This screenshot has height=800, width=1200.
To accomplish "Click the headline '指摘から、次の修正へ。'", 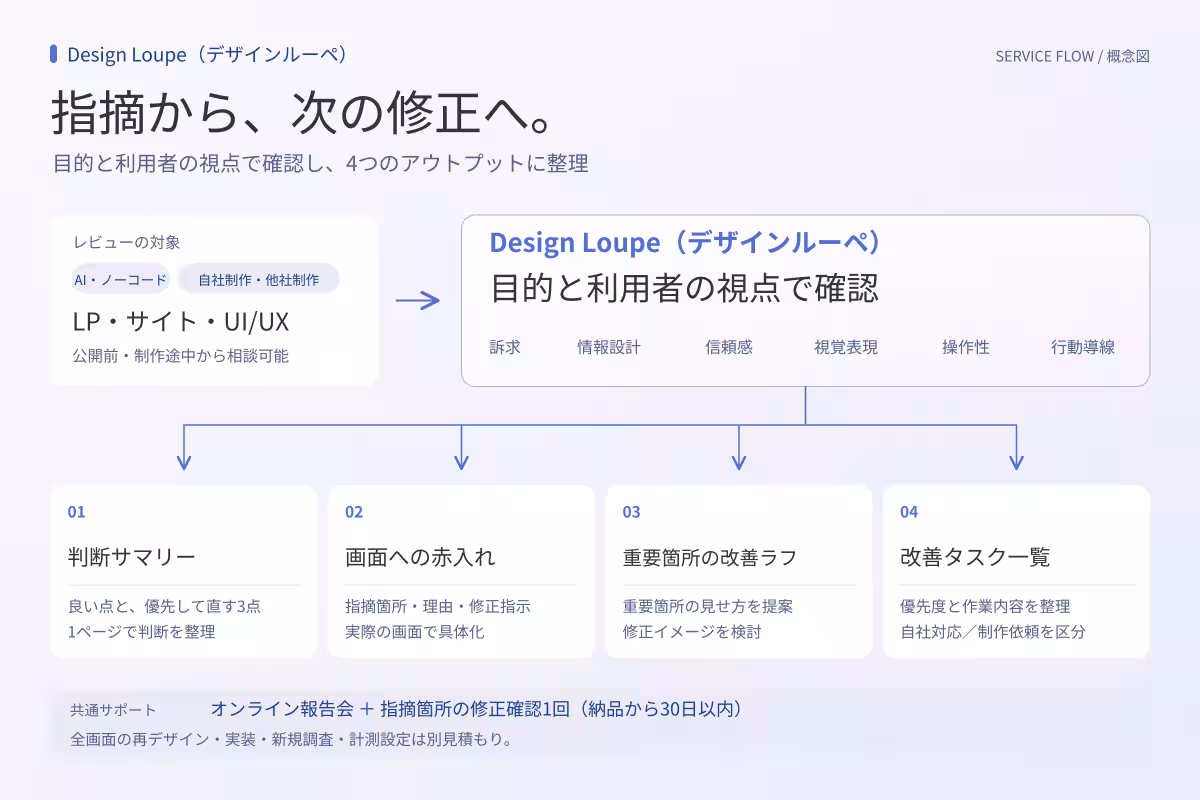I will click(302, 113).
